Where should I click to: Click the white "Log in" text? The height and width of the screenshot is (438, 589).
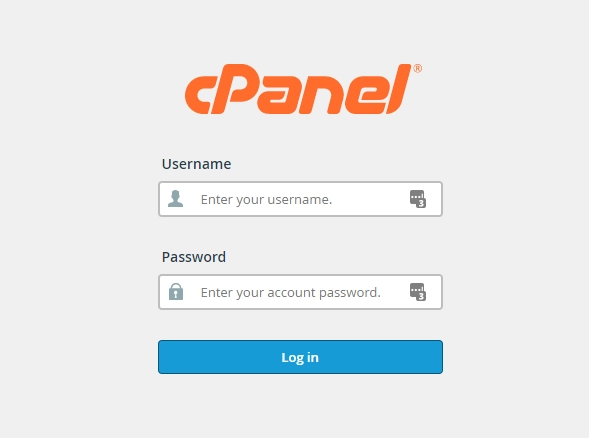tap(300, 358)
